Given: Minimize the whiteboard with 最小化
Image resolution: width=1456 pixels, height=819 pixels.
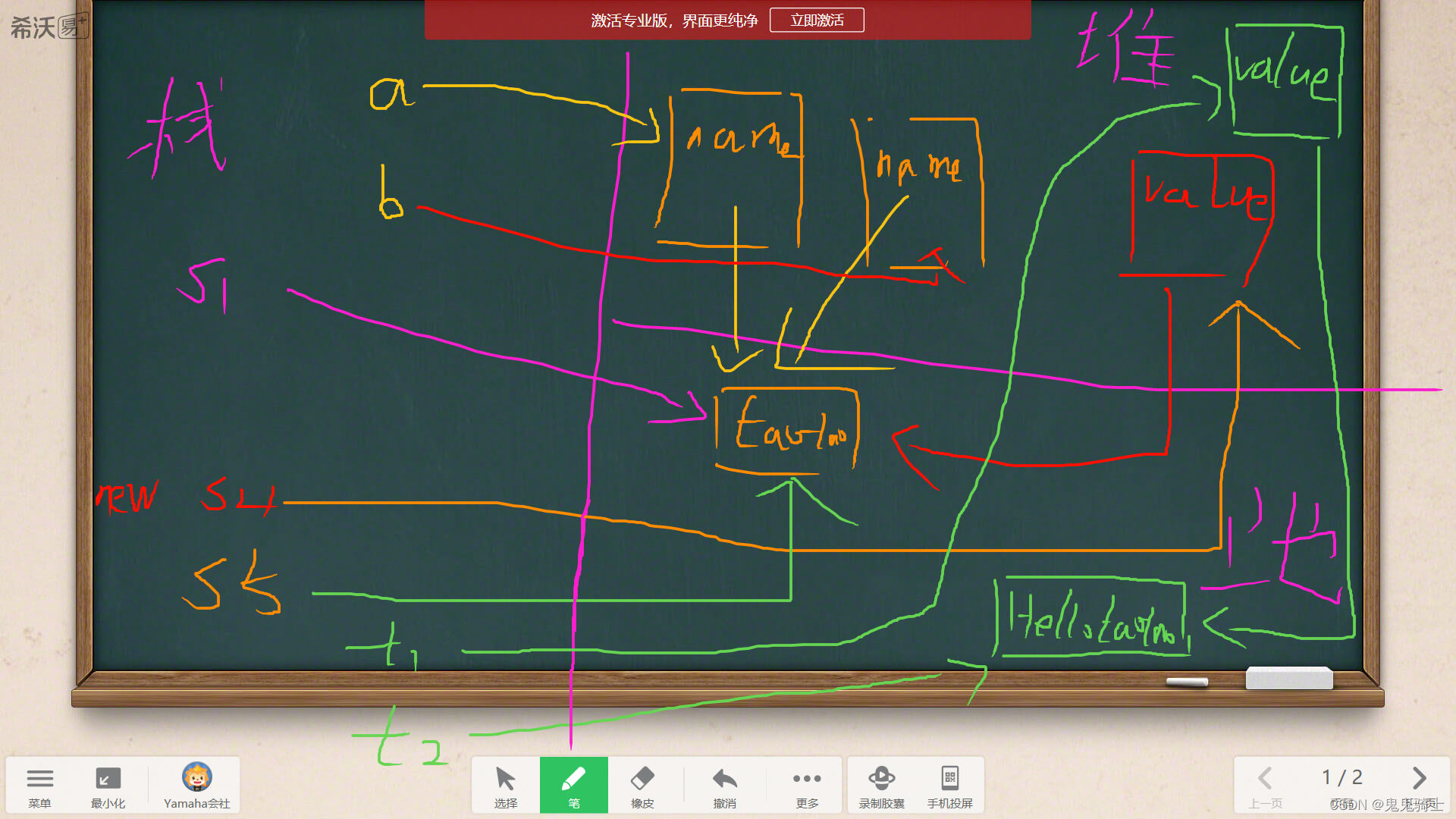Looking at the screenshot, I should coord(108,786).
